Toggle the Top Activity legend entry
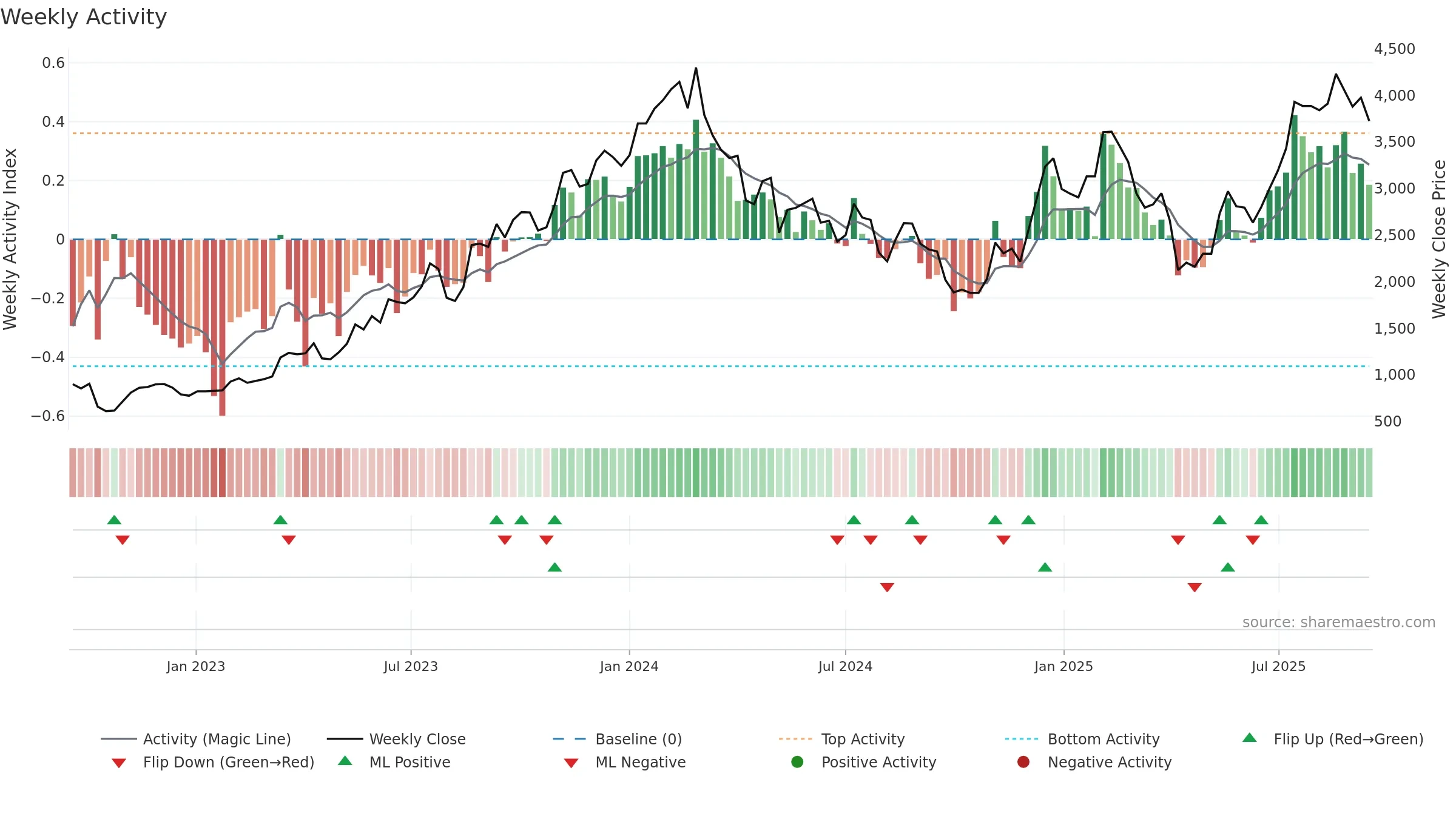Image resolution: width=1456 pixels, height=819 pixels. (841, 739)
